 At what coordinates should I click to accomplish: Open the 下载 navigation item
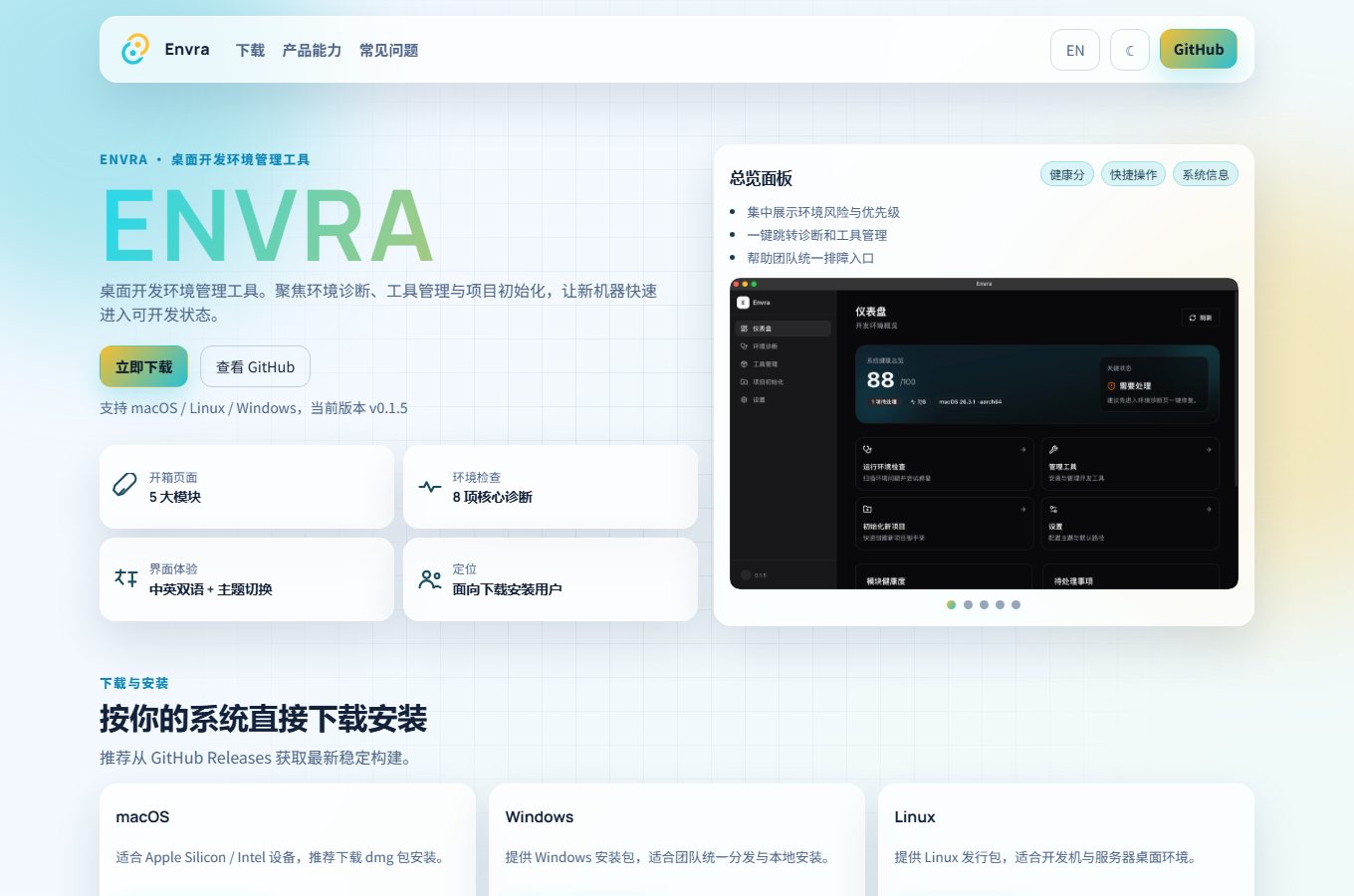click(x=250, y=50)
